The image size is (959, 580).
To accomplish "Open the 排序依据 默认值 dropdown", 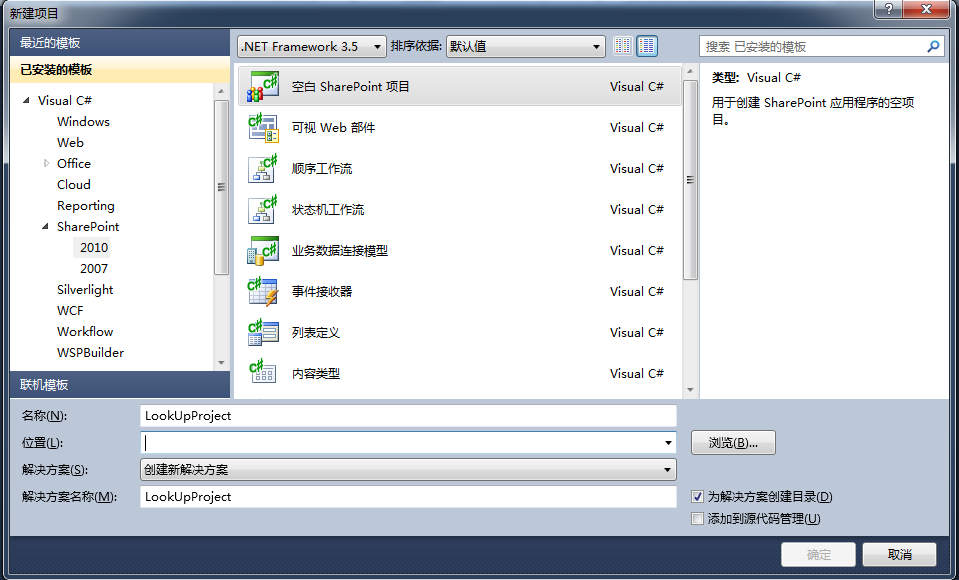I will 525,46.
